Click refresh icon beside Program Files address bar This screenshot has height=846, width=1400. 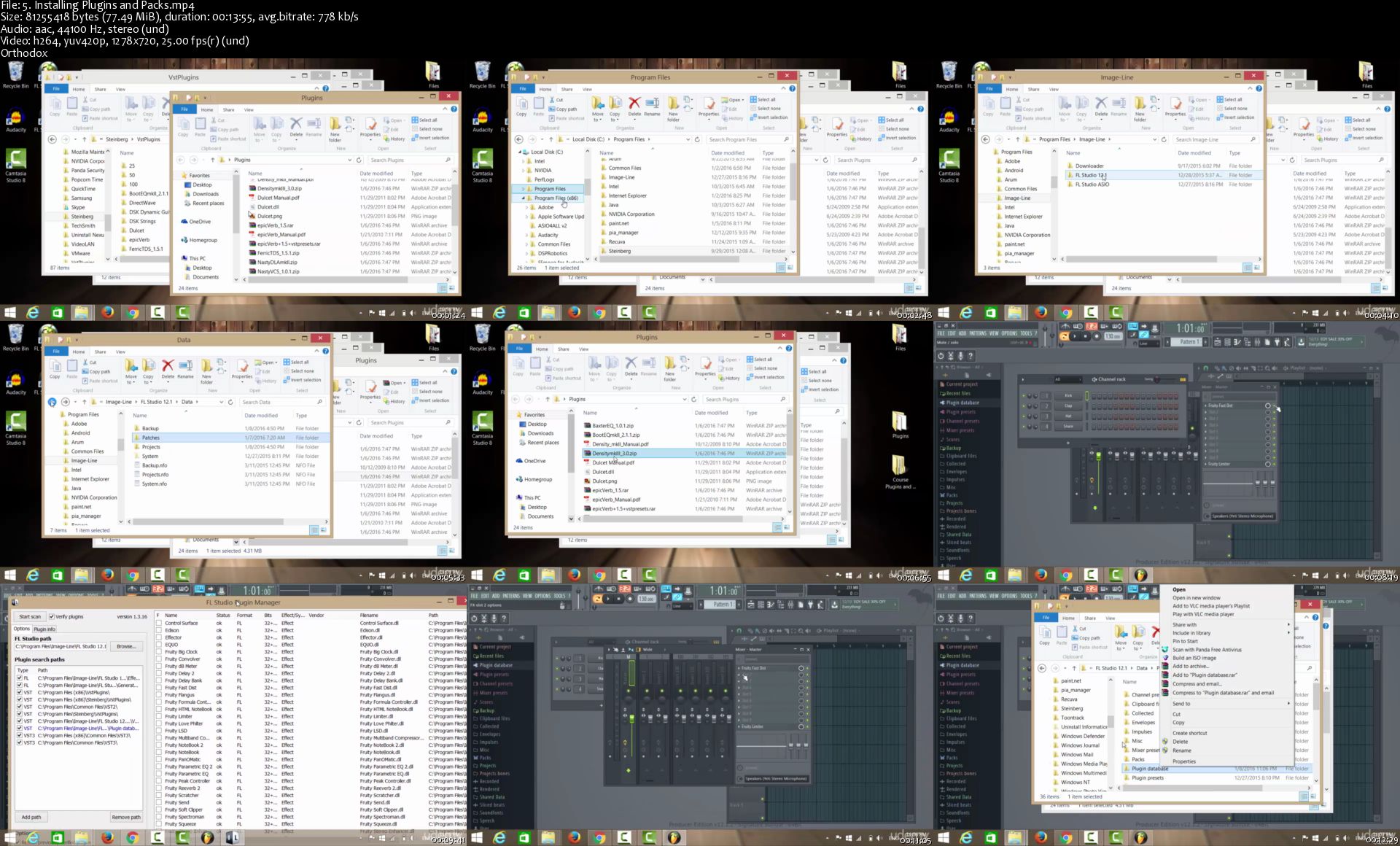coord(697,139)
